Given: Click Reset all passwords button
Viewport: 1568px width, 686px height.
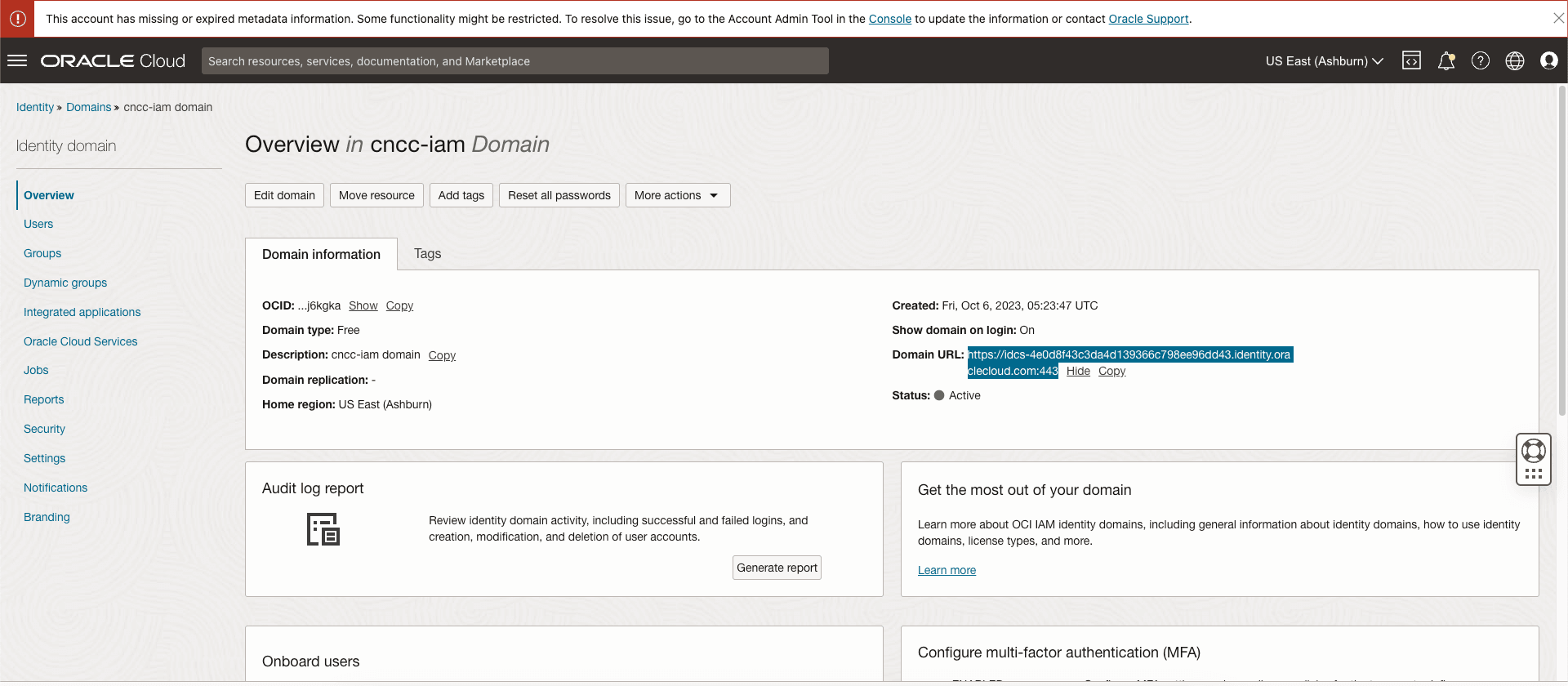Looking at the screenshot, I should [559, 195].
